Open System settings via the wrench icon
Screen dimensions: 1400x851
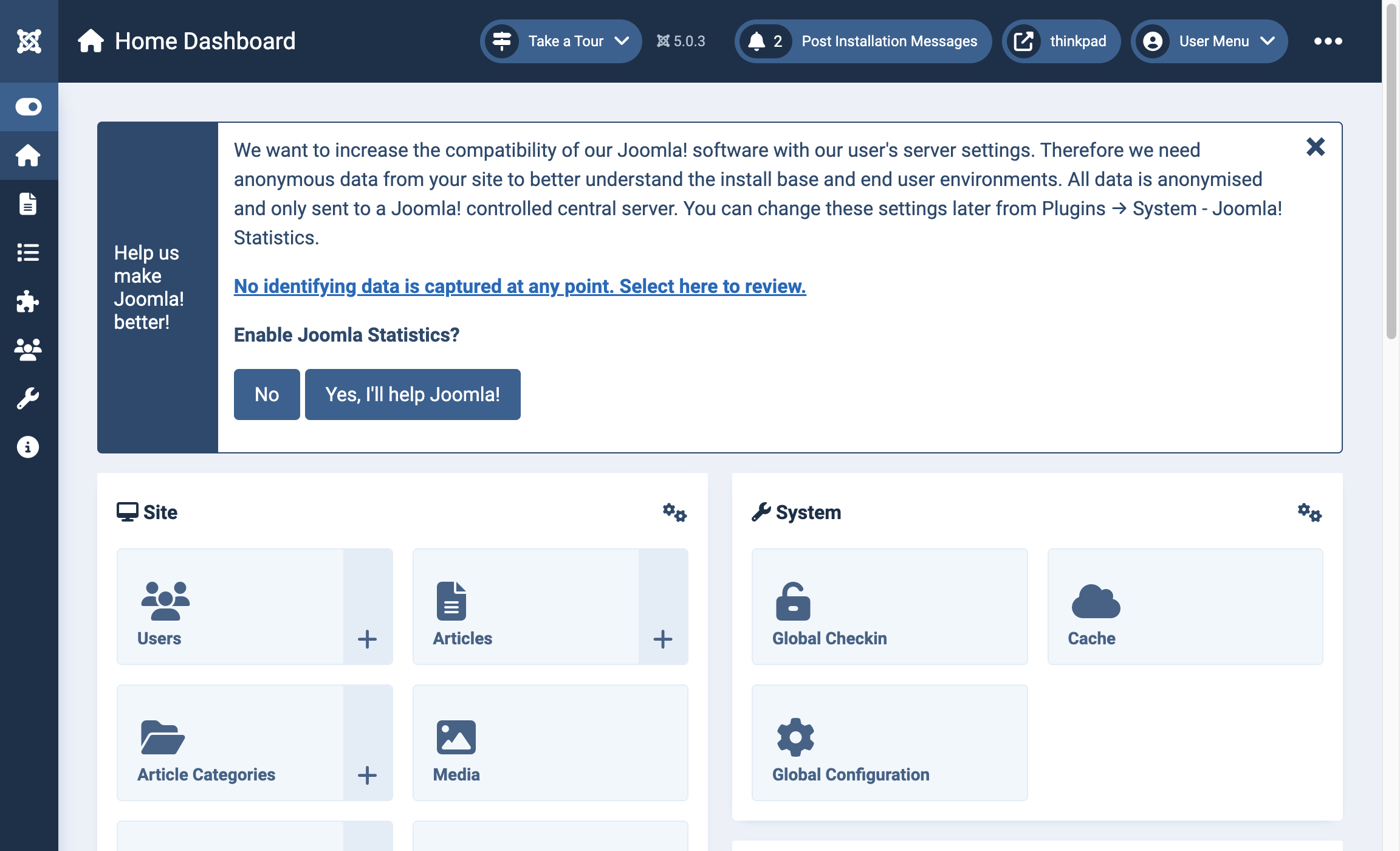[29, 396]
